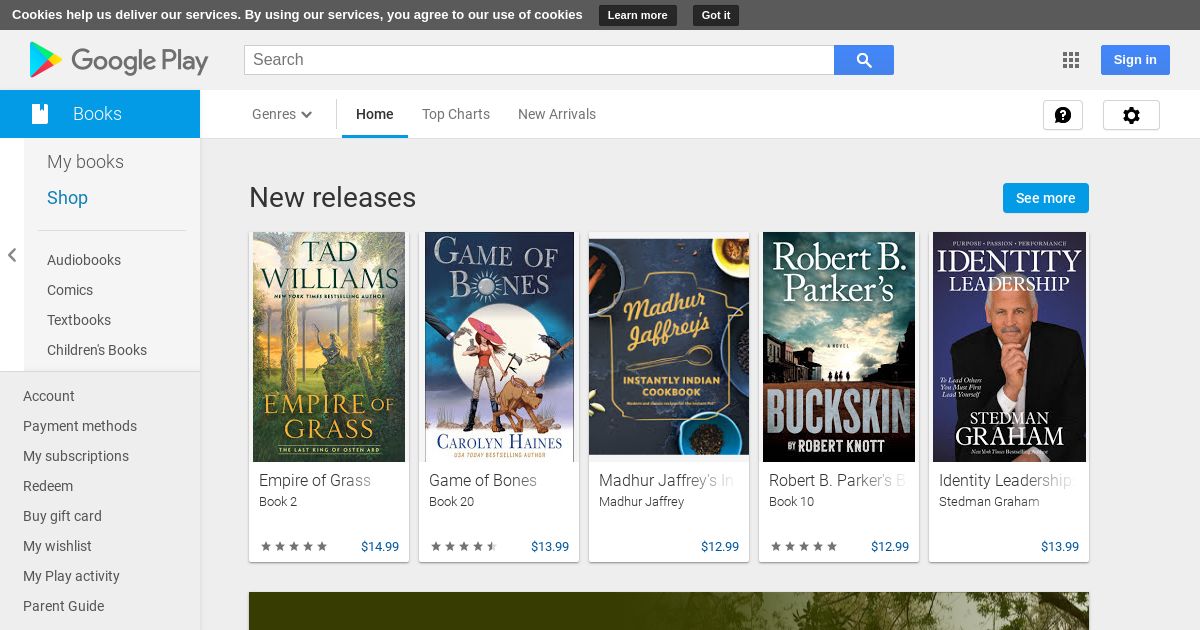Screen dimensions: 1200x630
Task: Click Robert B. Parker's star rating
Action: tap(804, 547)
